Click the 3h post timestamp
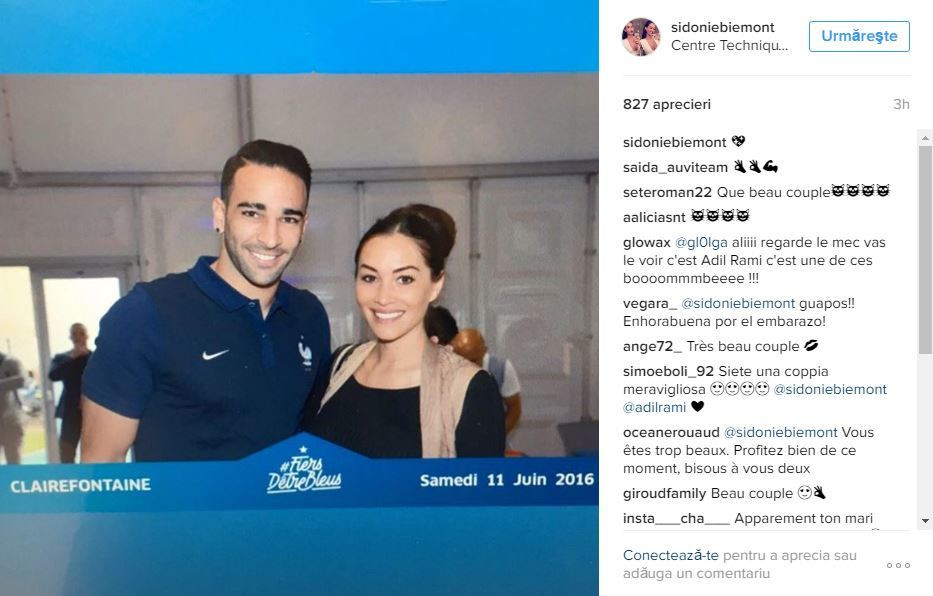Screen dimensions: 933x596 (x=901, y=105)
